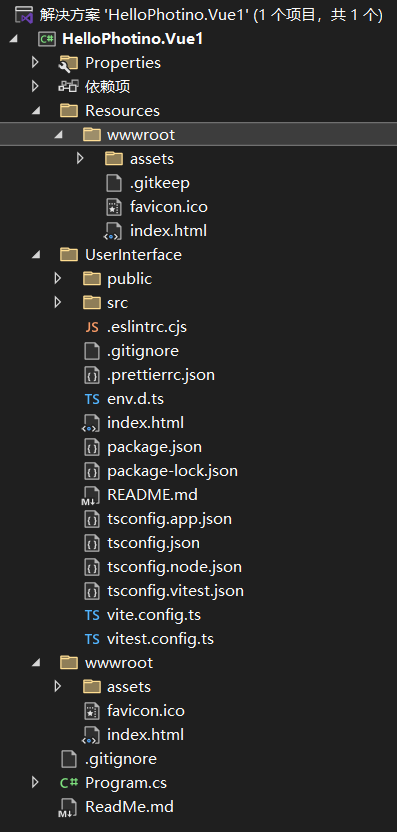
Task: Click the TS icon of vitest.config.ts
Action: coord(92,639)
